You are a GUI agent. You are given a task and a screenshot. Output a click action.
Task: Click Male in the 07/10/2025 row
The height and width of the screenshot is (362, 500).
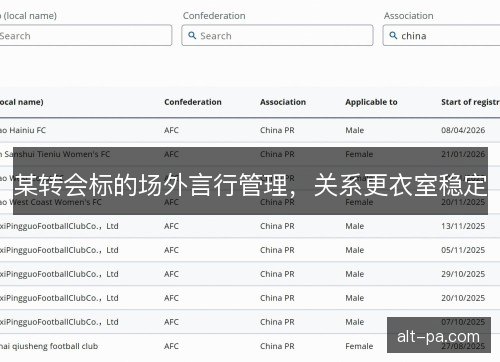[355, 322]
